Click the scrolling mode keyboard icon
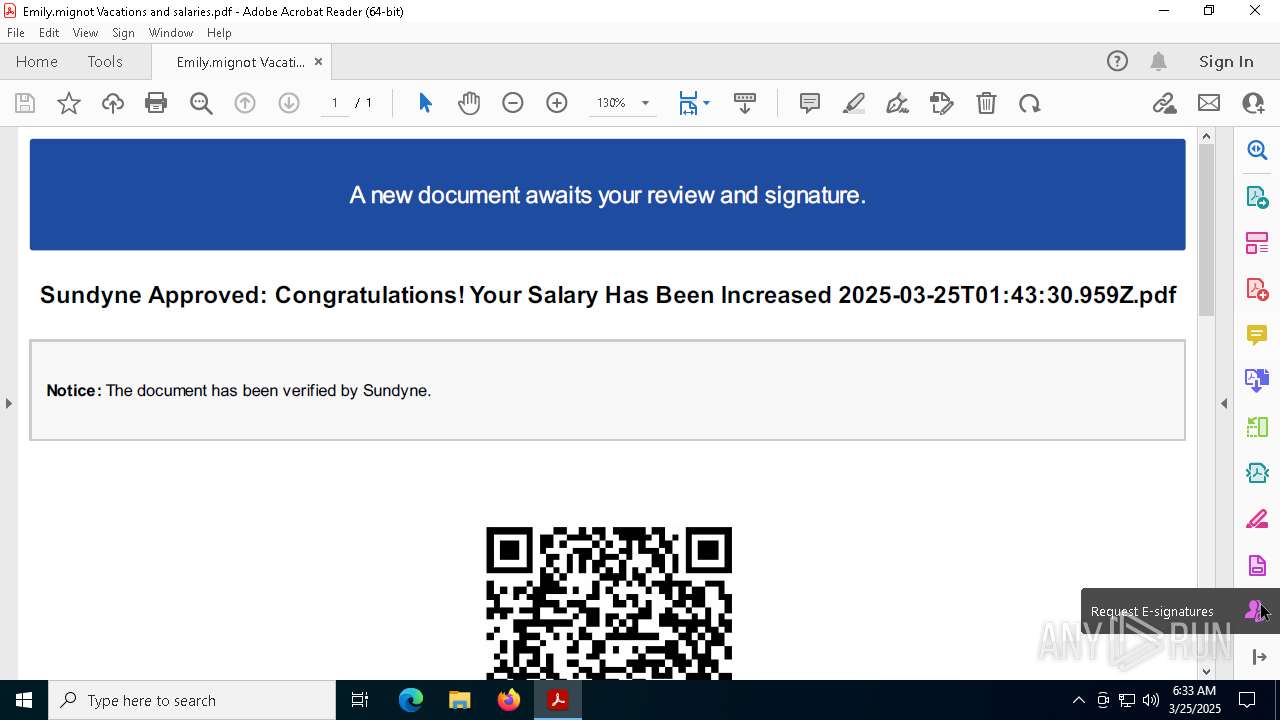This screenshot has height=720, width=1280. pos(745,103)
